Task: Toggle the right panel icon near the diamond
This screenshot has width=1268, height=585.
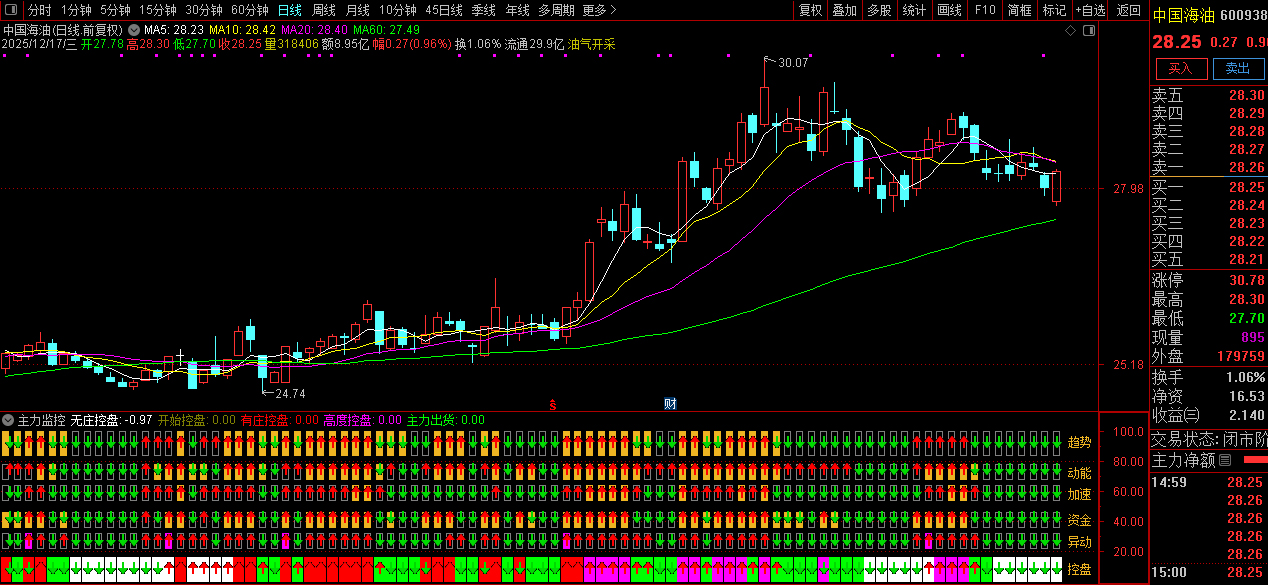Action: coord(1088,31)
